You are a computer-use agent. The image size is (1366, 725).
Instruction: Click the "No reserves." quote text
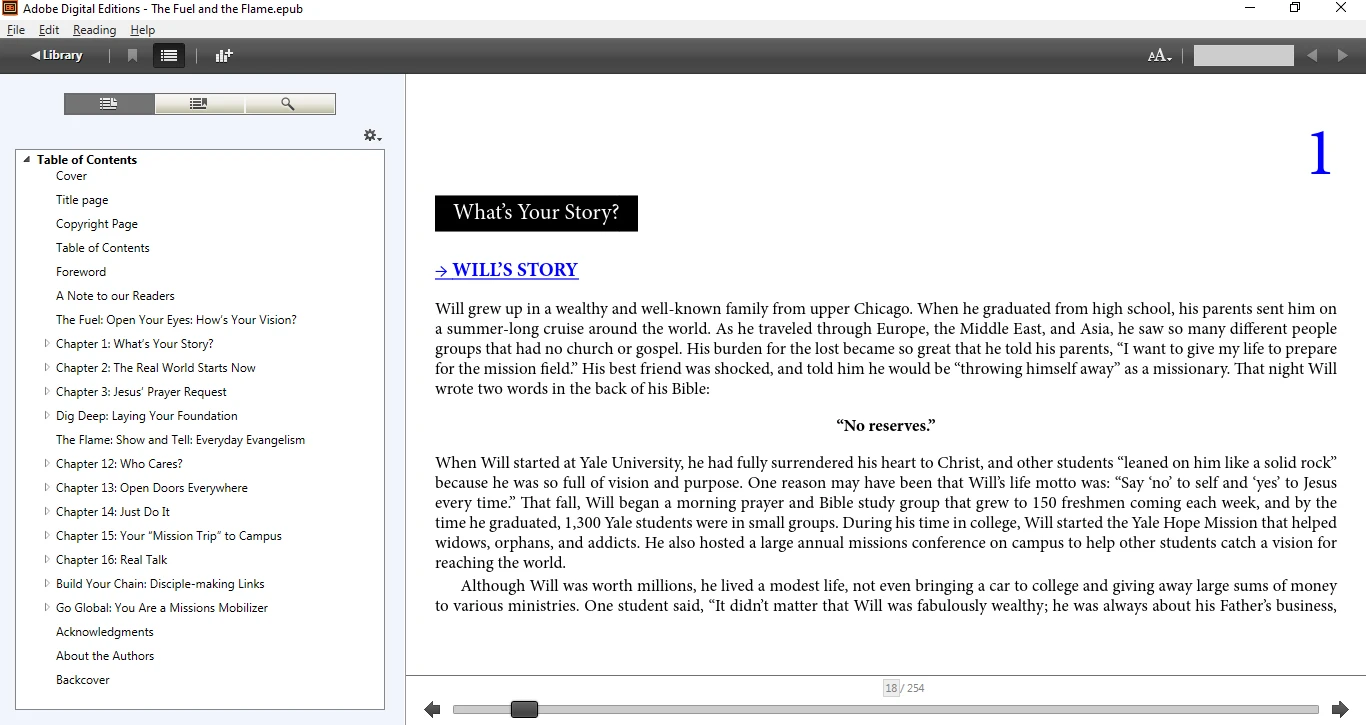pos(886,426)
